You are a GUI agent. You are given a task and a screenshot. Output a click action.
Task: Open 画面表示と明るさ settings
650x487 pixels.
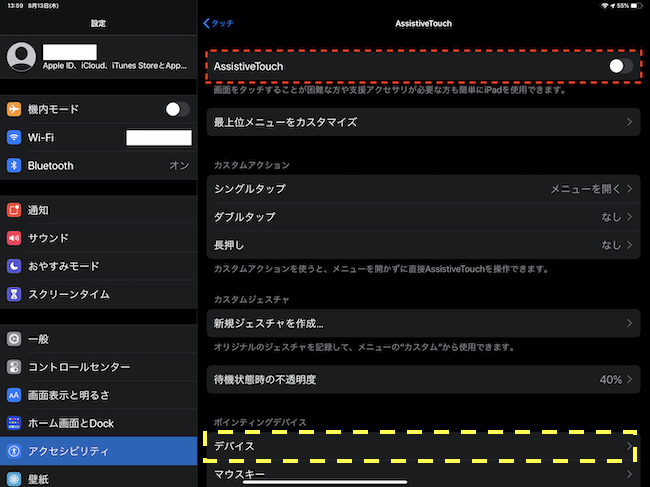(99, 395)
